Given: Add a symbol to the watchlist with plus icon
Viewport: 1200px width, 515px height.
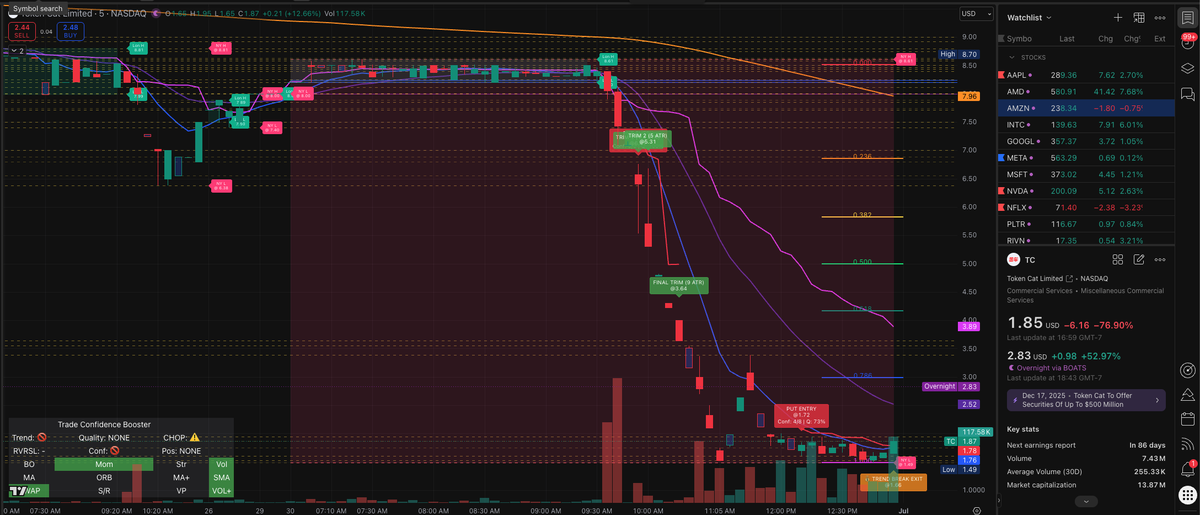Looking at the screenshot, I should pos(1118,17).
